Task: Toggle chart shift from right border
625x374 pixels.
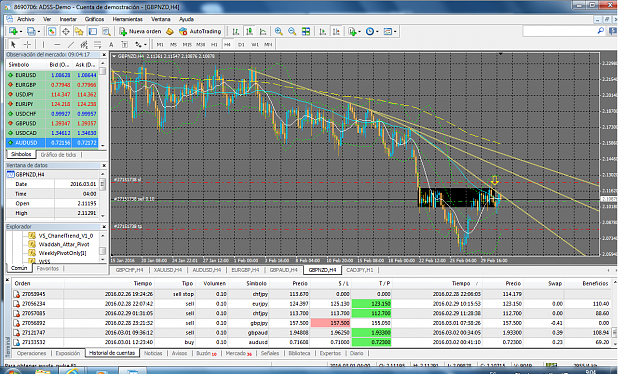Action: click(x=336, y=31)
